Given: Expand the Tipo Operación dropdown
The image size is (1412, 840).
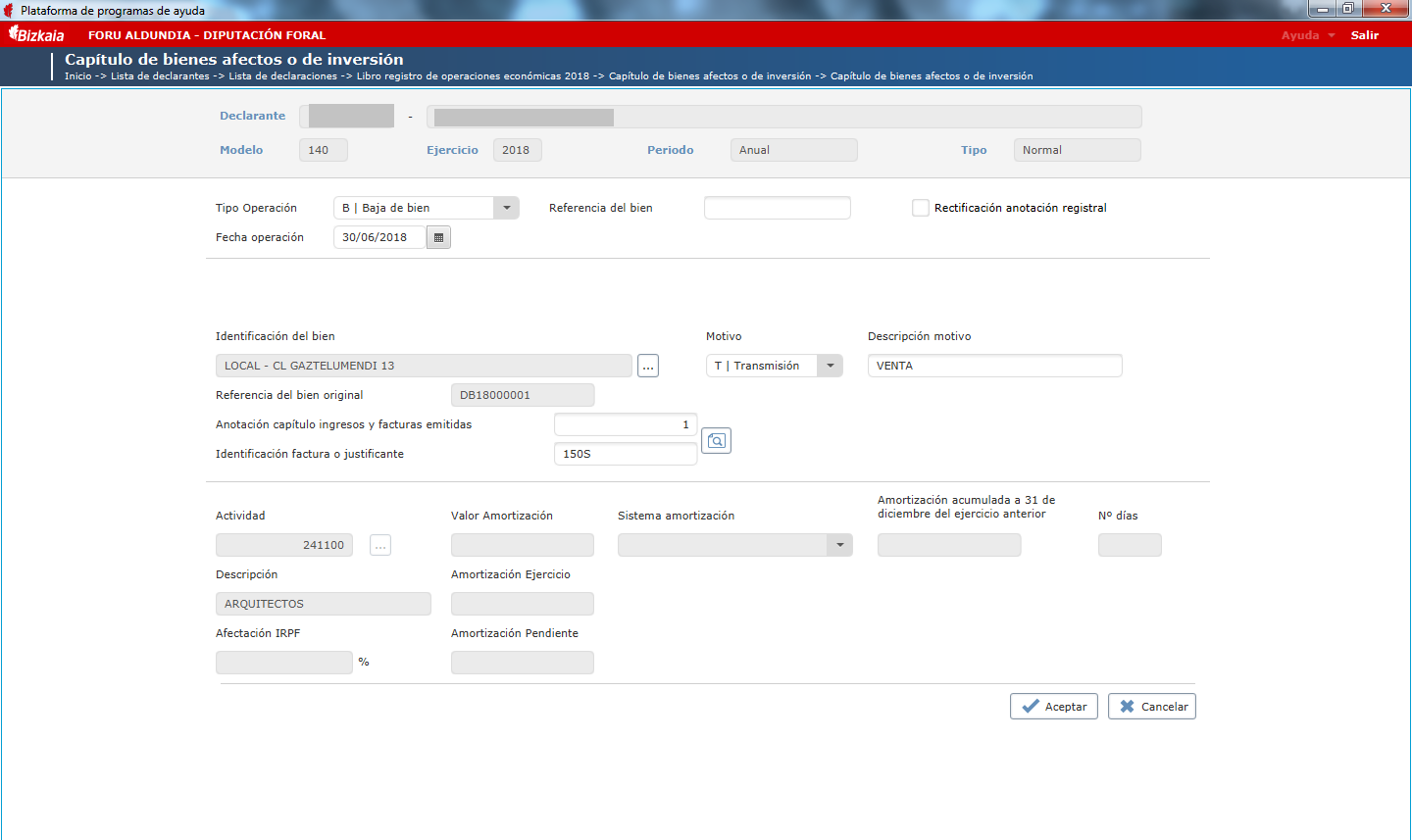Looking at the screenshot, I should 506,208.
